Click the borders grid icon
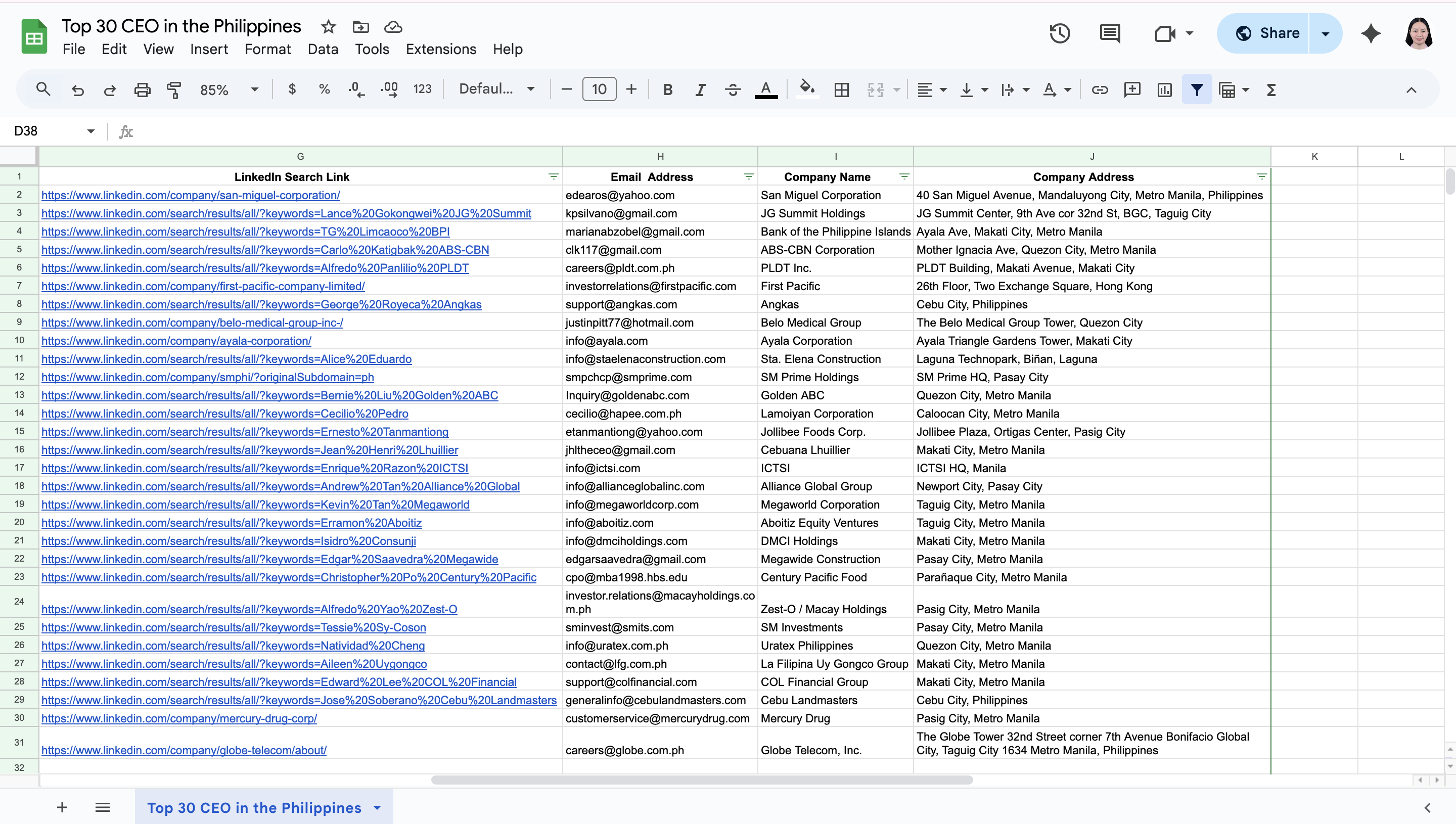Viewport: 1456px width, 824px height. click(x=841, y=89)
